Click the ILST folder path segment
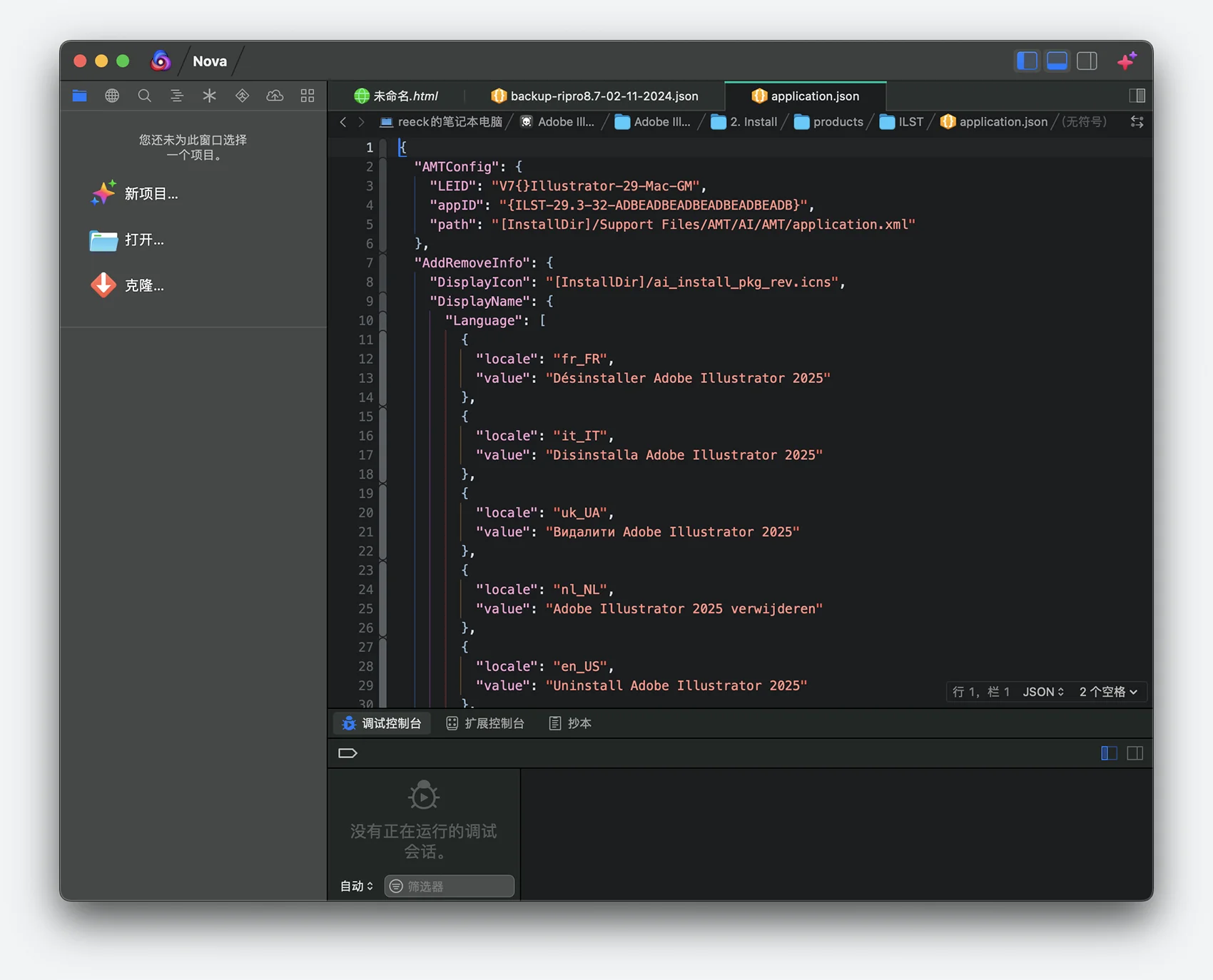 click(902, 122)
